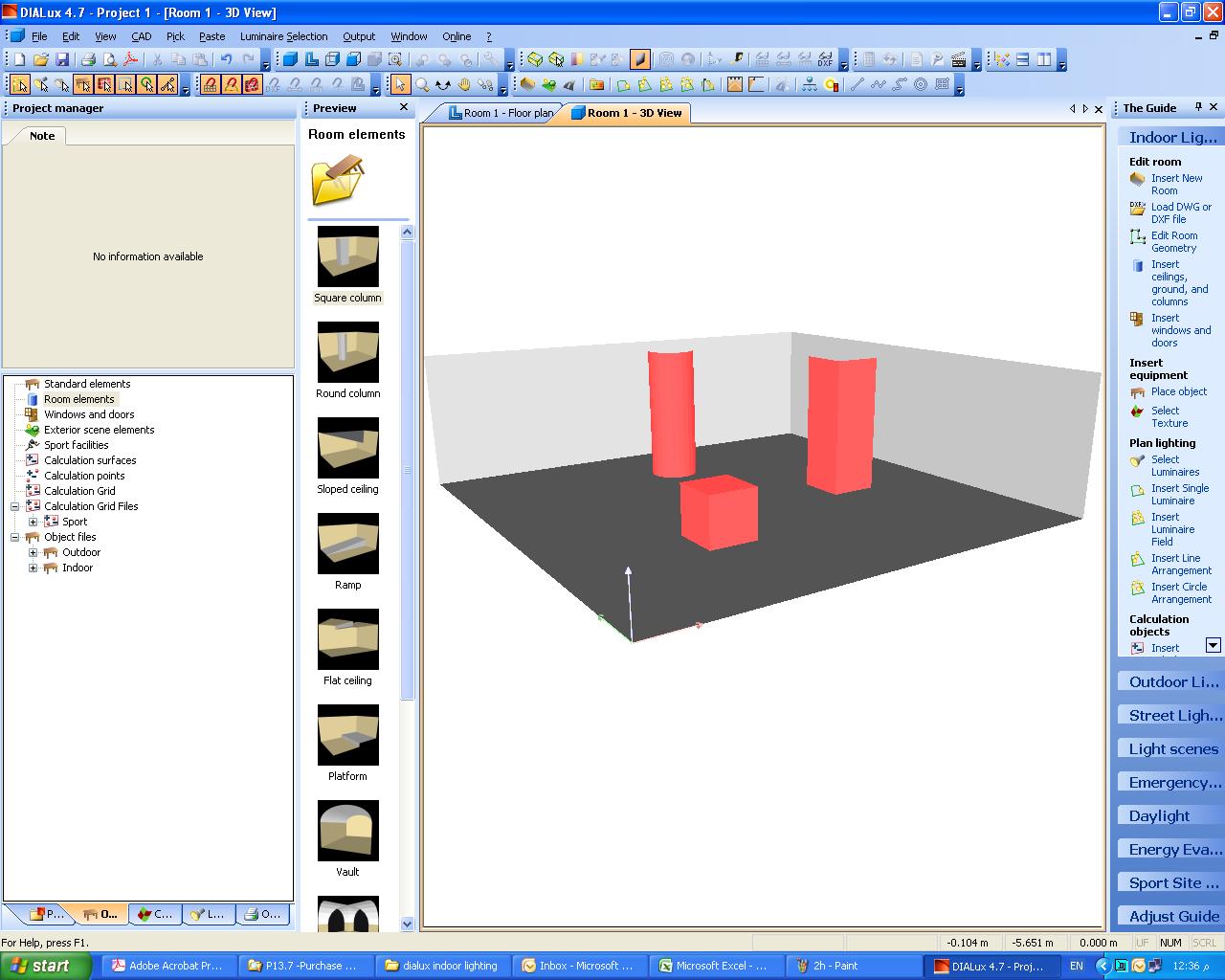The image size is (1225, 980).
Task: Select the Round column element thumbnail
Action: tap(347, 351)
